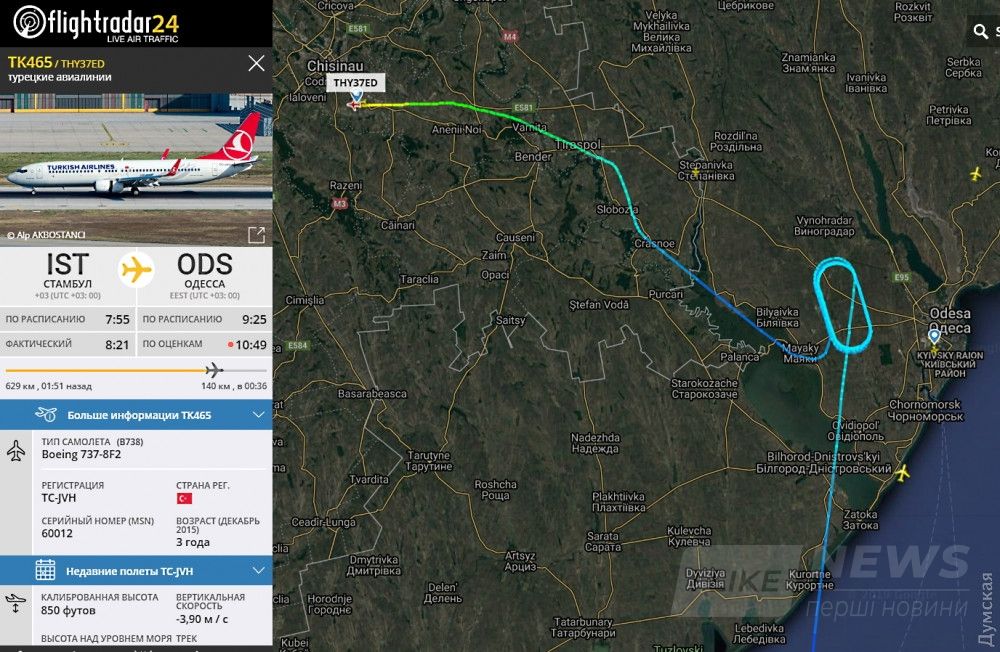
Task: Click the Odesa airport pin marker
Action: pyautogui.click(x=934, y=337)
